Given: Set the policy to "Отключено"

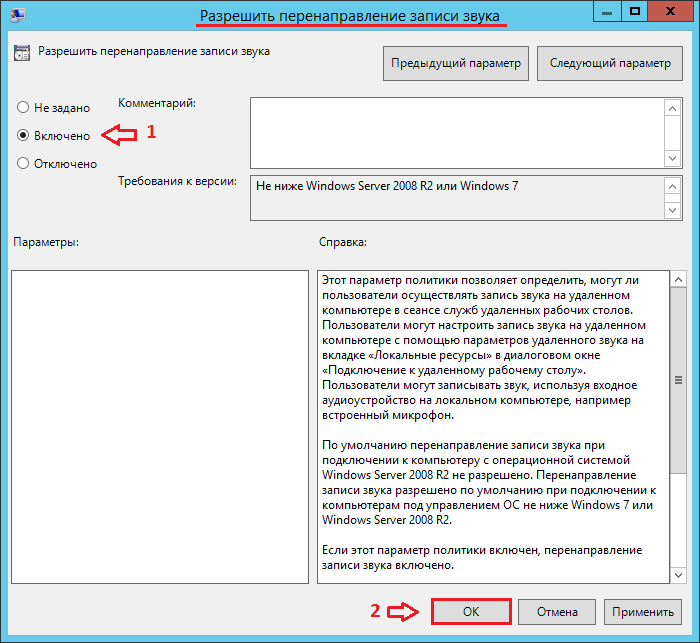Looking at the screenshot, I should (23, 163).
